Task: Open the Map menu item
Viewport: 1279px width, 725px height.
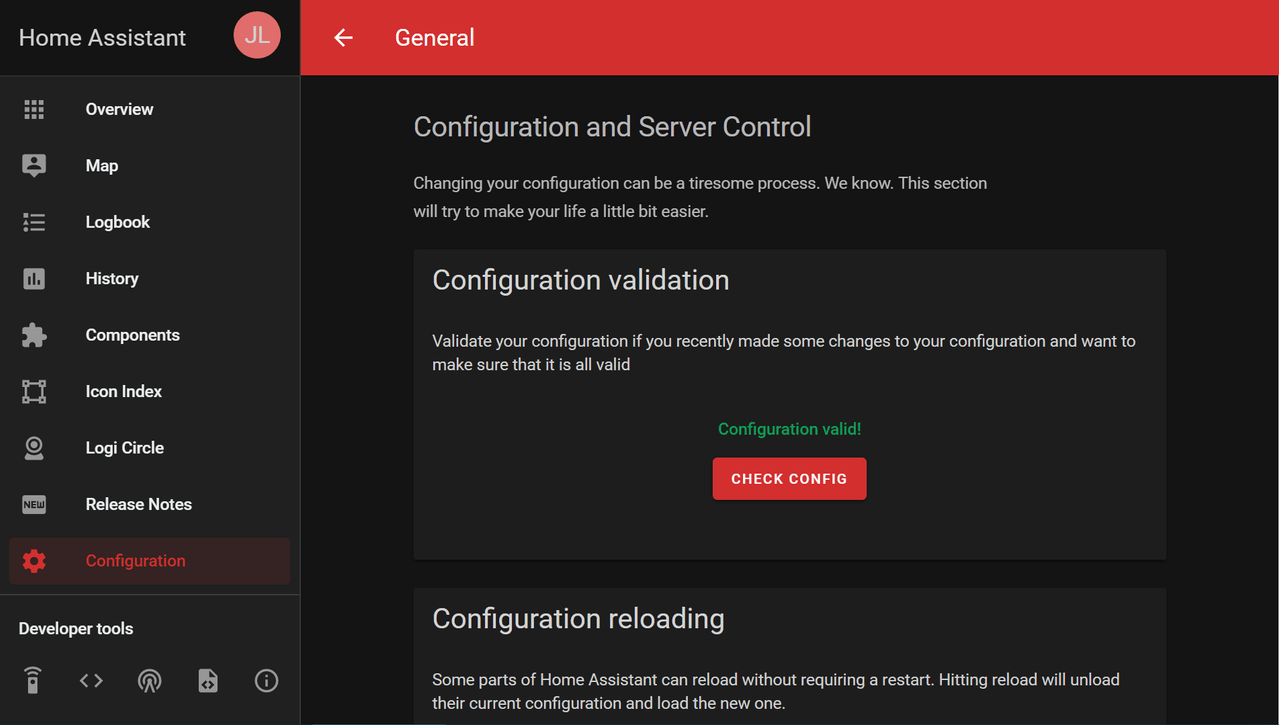Action: pos(150,166)
